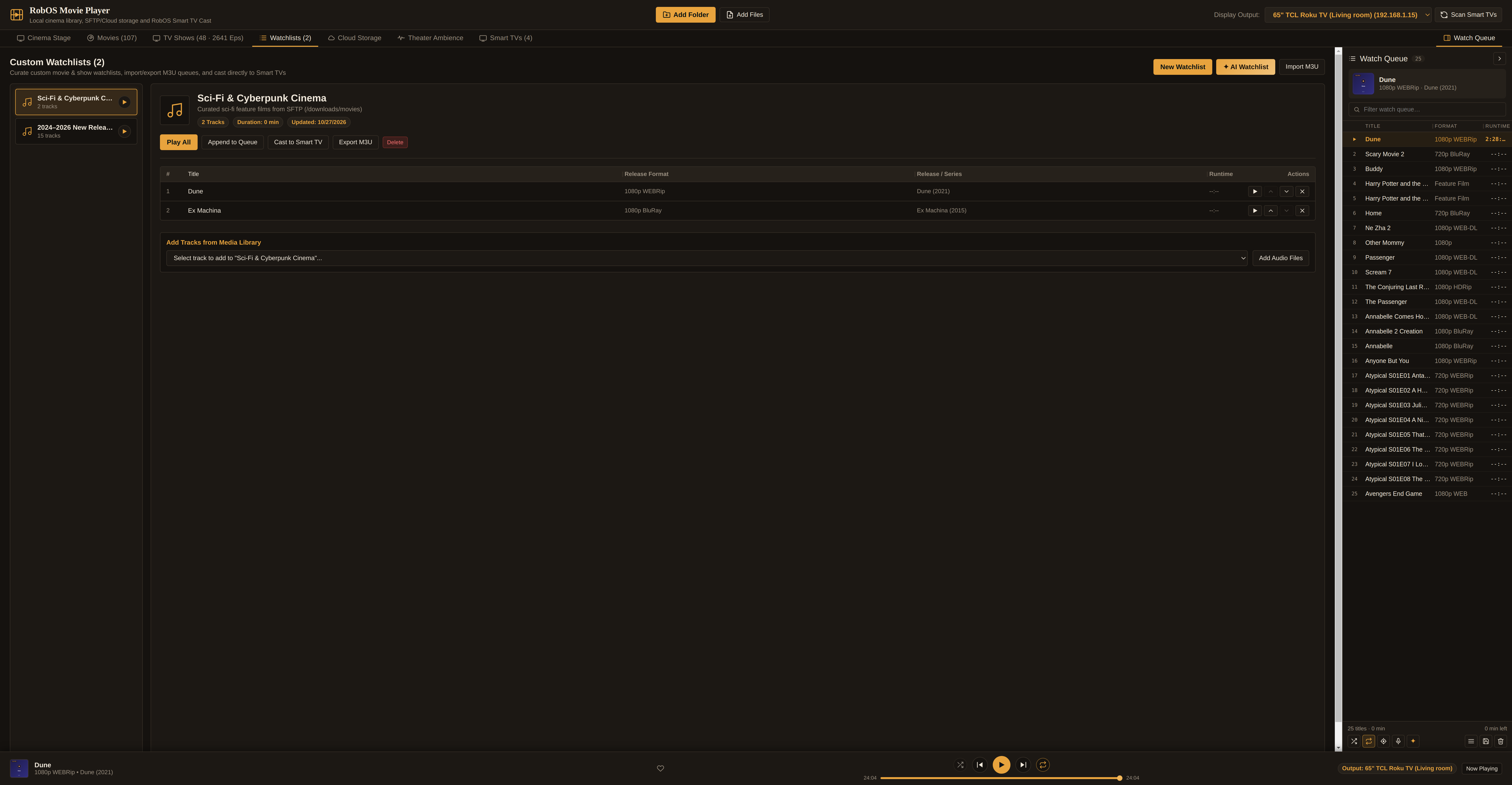Open the 'Select track to add' dropdown

tap(707, 258)
